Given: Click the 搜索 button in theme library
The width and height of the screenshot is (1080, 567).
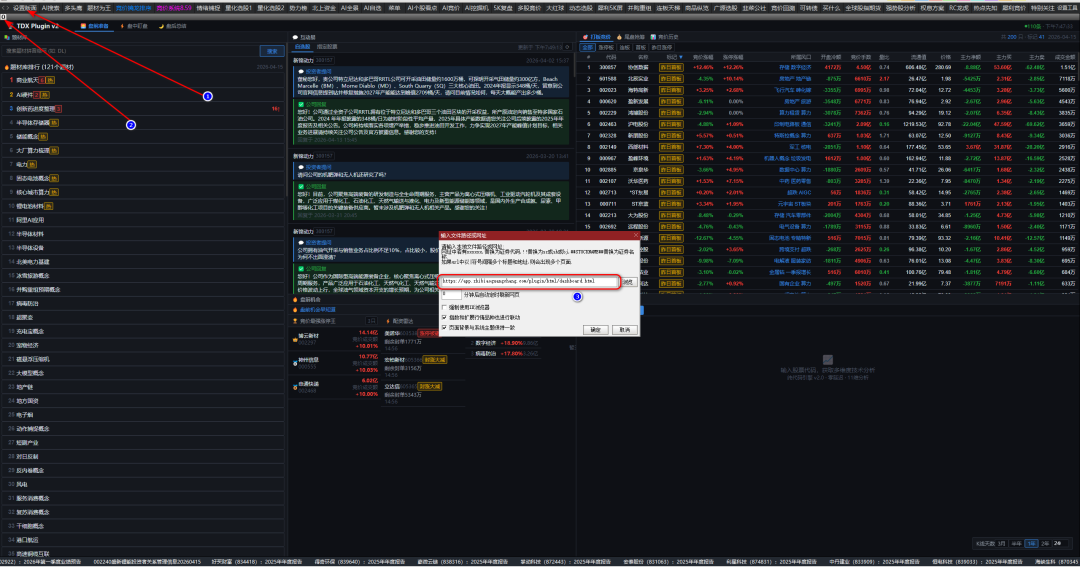Looking at the screenshot, I should pos(271,51).
